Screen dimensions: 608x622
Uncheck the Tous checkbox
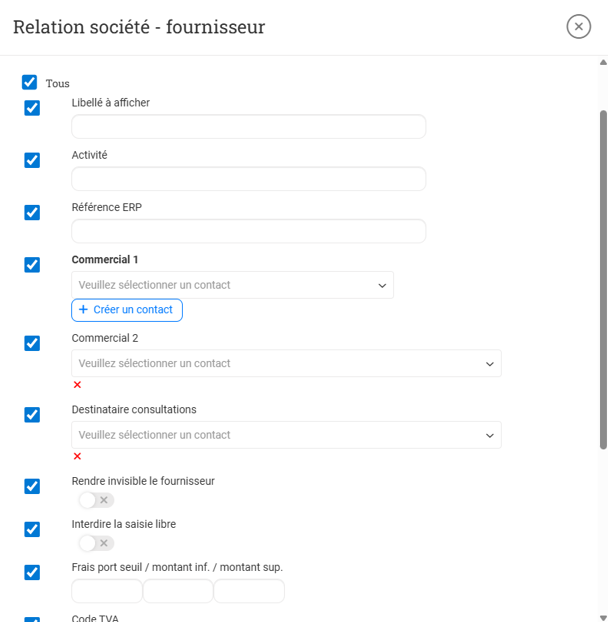tap(30, 83)
